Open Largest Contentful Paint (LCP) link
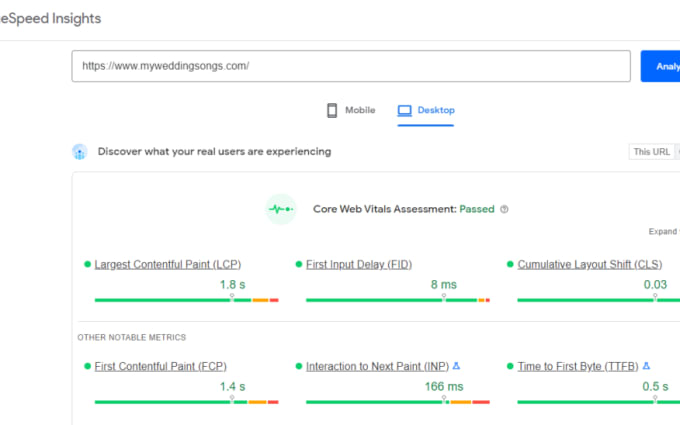 pos(167,264)
